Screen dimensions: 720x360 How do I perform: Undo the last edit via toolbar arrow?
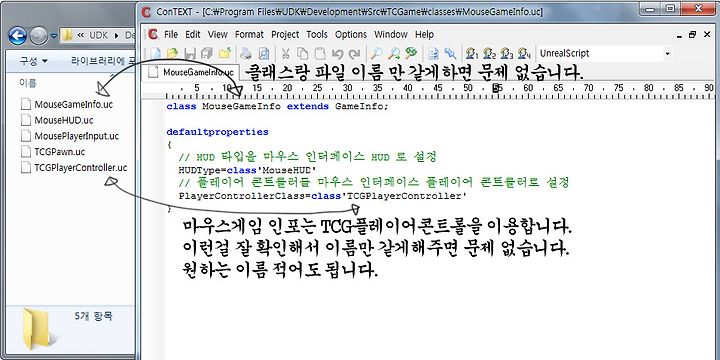pyautogui.click(x=337, y=53)
